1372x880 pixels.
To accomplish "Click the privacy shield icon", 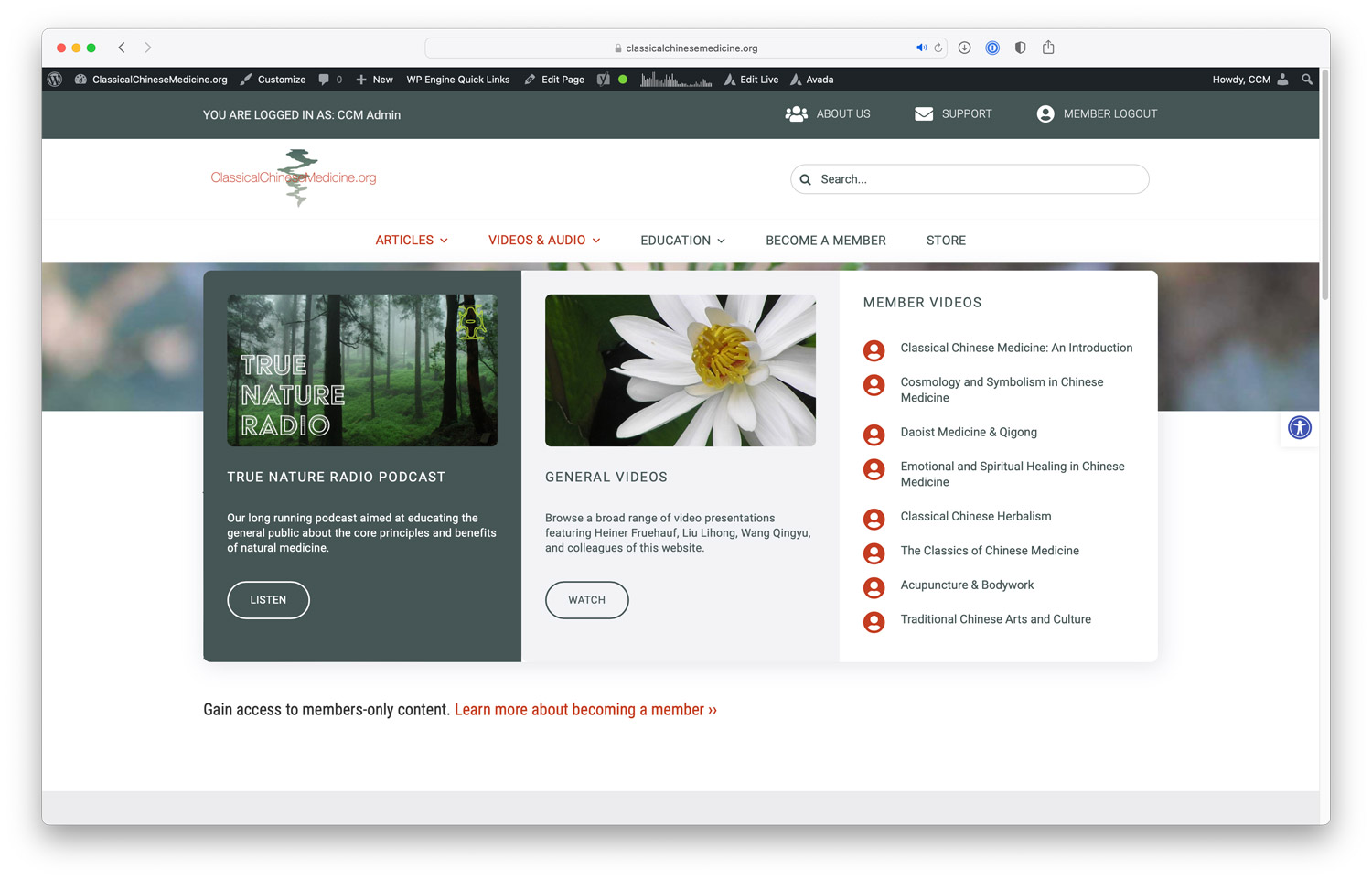I will pyautogui.click(x=1021, y=48).
